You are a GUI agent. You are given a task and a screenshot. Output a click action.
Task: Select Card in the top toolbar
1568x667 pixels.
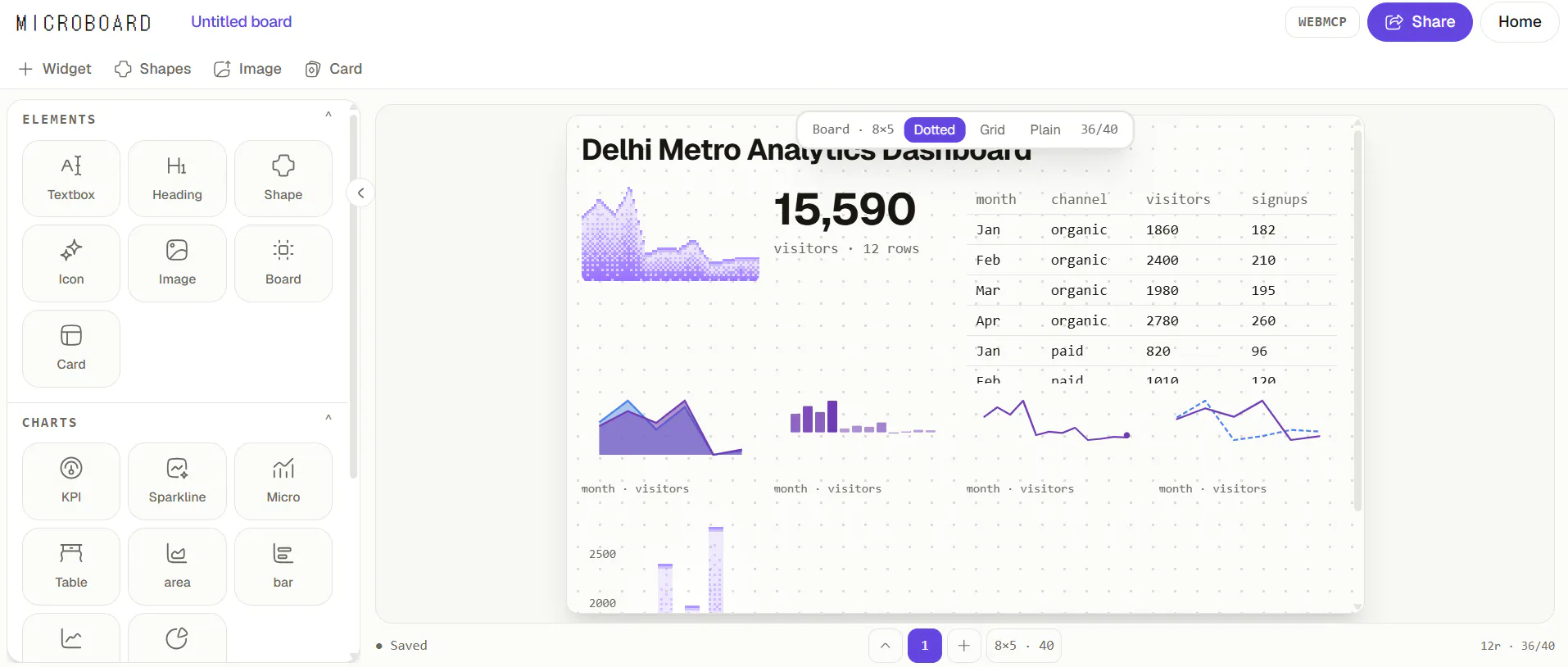pos(333,69)
